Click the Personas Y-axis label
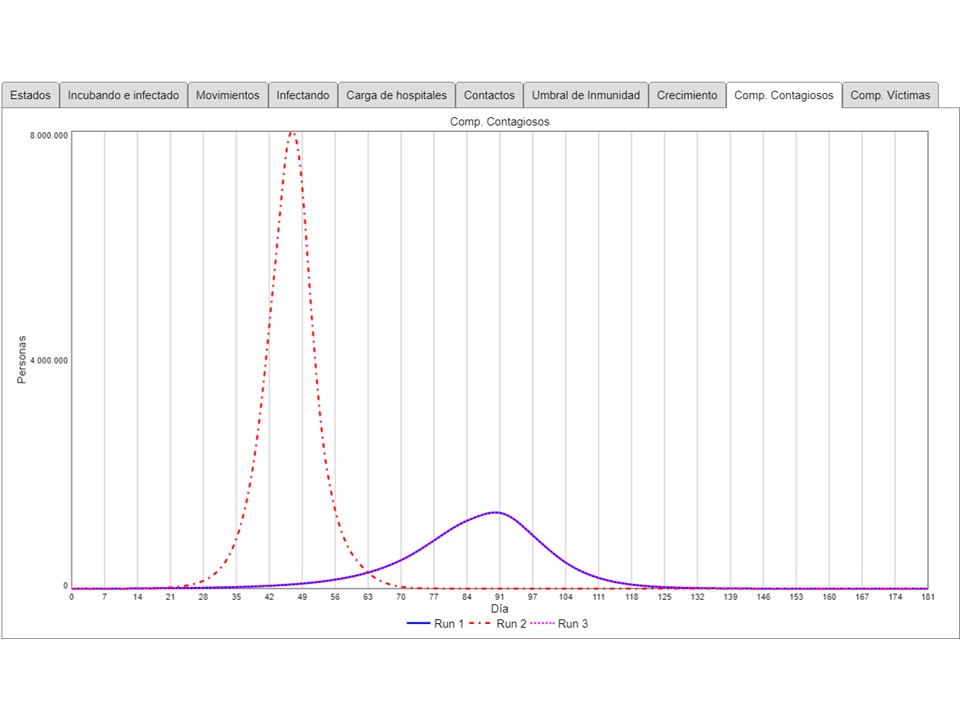The image size is (960, 720). pos(22,360)
